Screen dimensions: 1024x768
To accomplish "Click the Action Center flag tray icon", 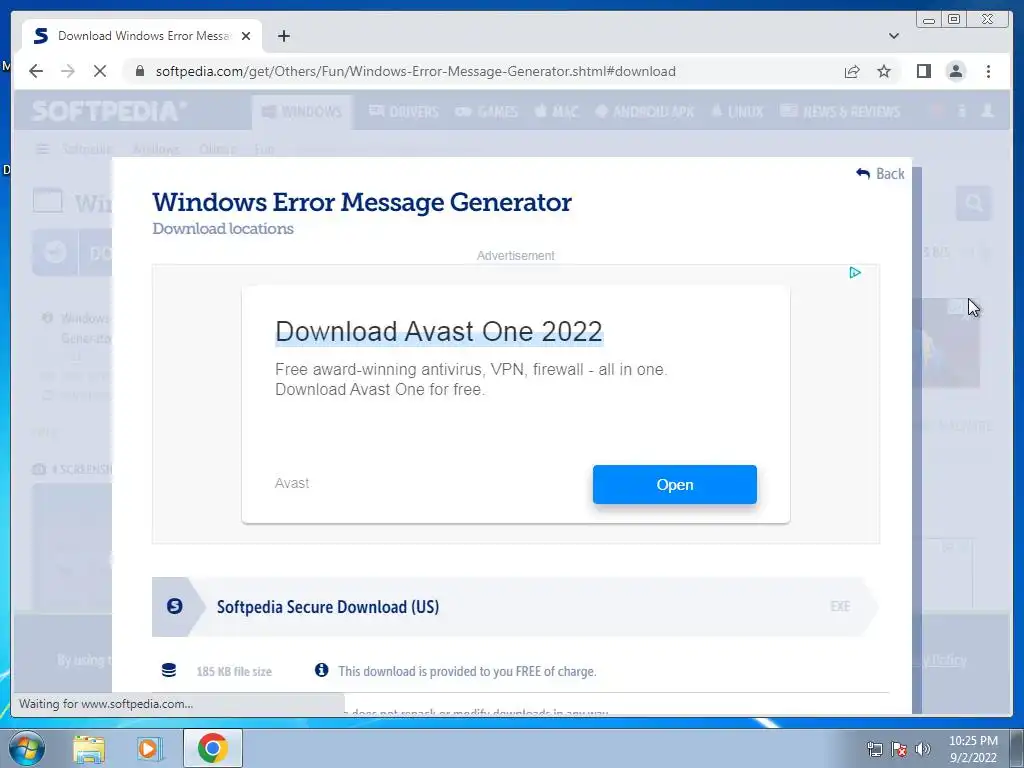I will click(x=899, y=749).
